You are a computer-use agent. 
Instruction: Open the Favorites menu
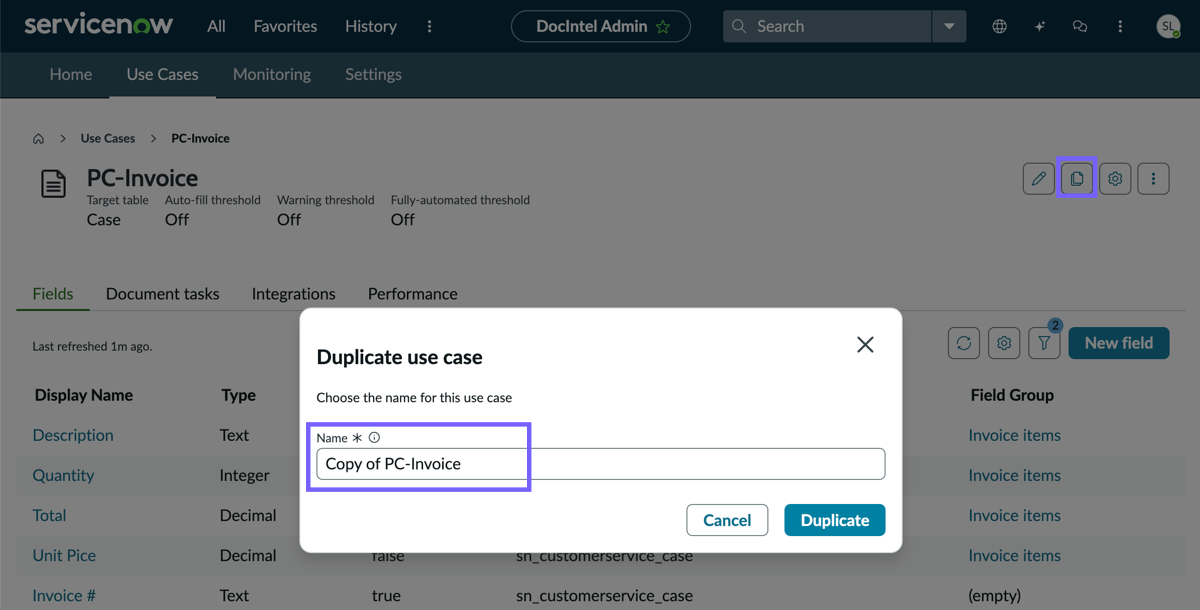[x=285, y=26]
